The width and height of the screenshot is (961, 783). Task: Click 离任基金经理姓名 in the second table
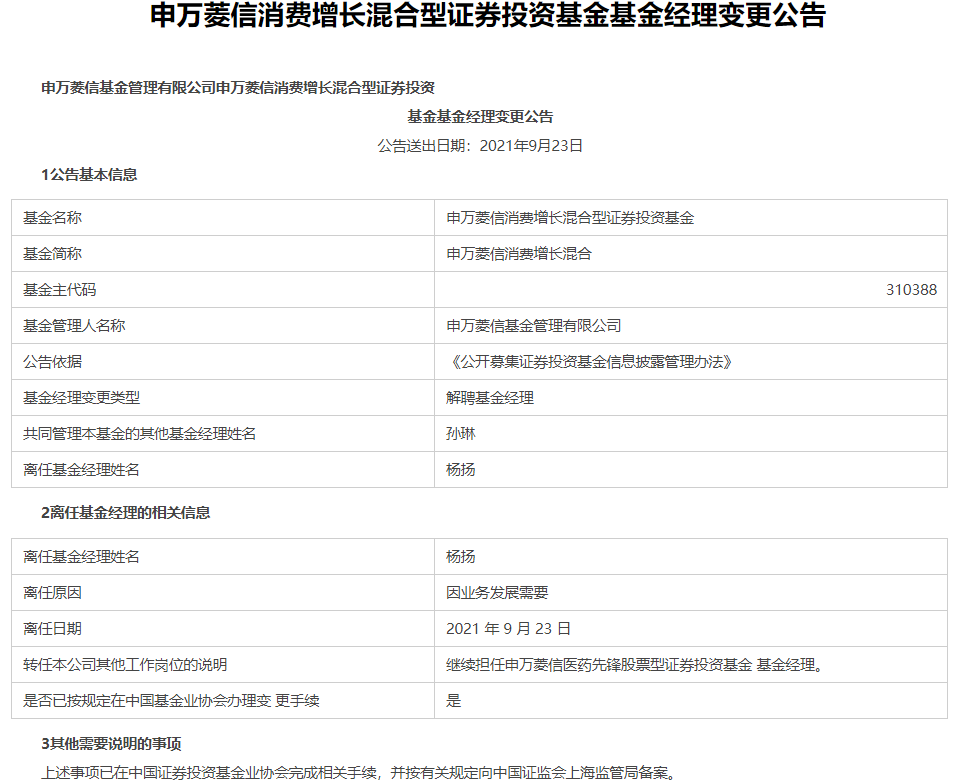(82, 556)
